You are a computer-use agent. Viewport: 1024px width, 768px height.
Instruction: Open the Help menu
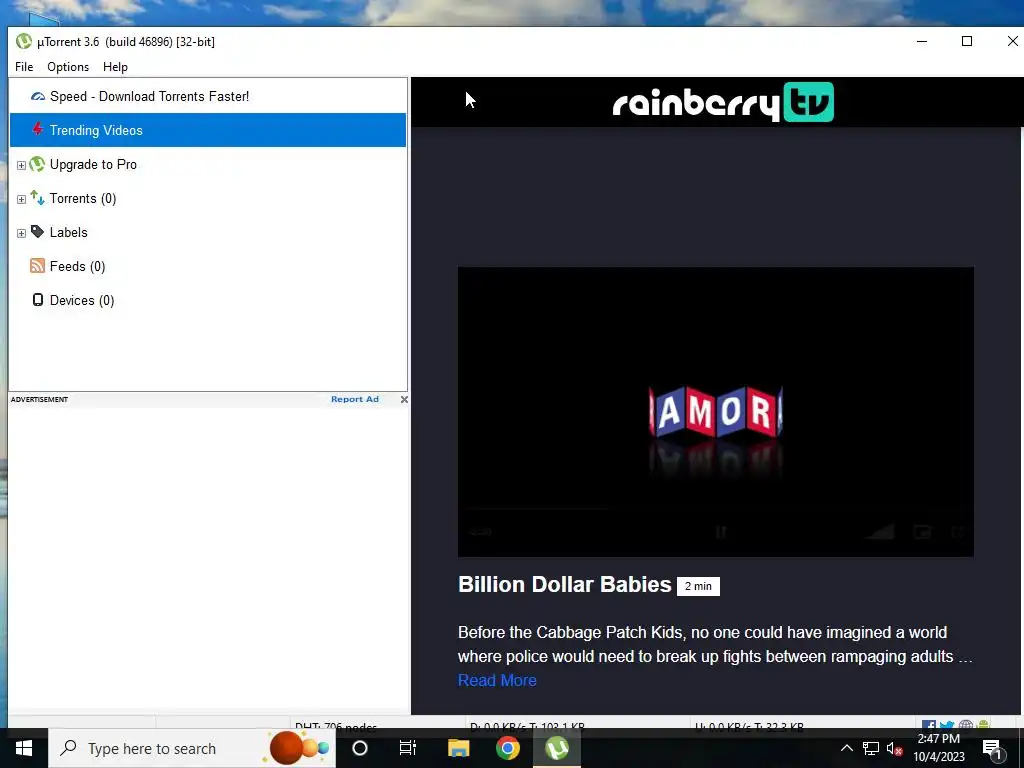115,67
